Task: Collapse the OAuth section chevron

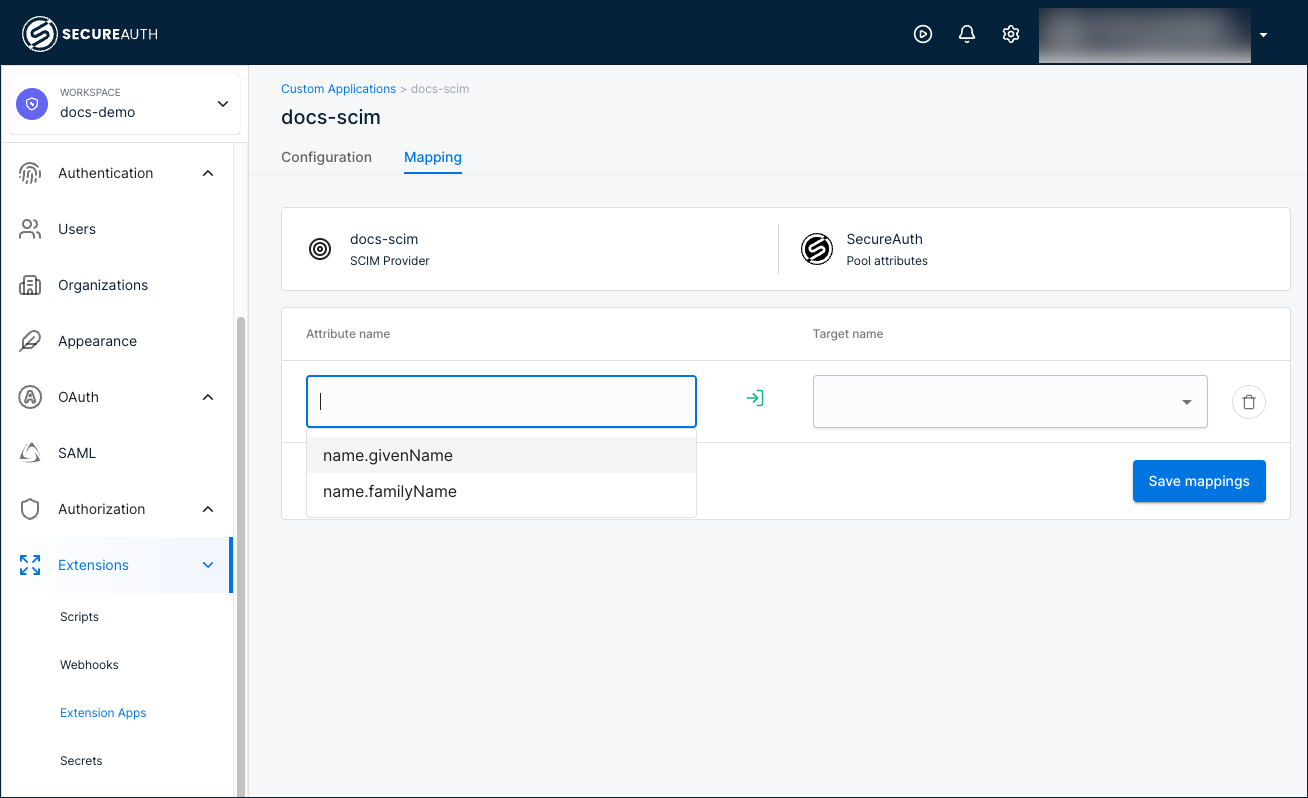Action: coord(208,397)
